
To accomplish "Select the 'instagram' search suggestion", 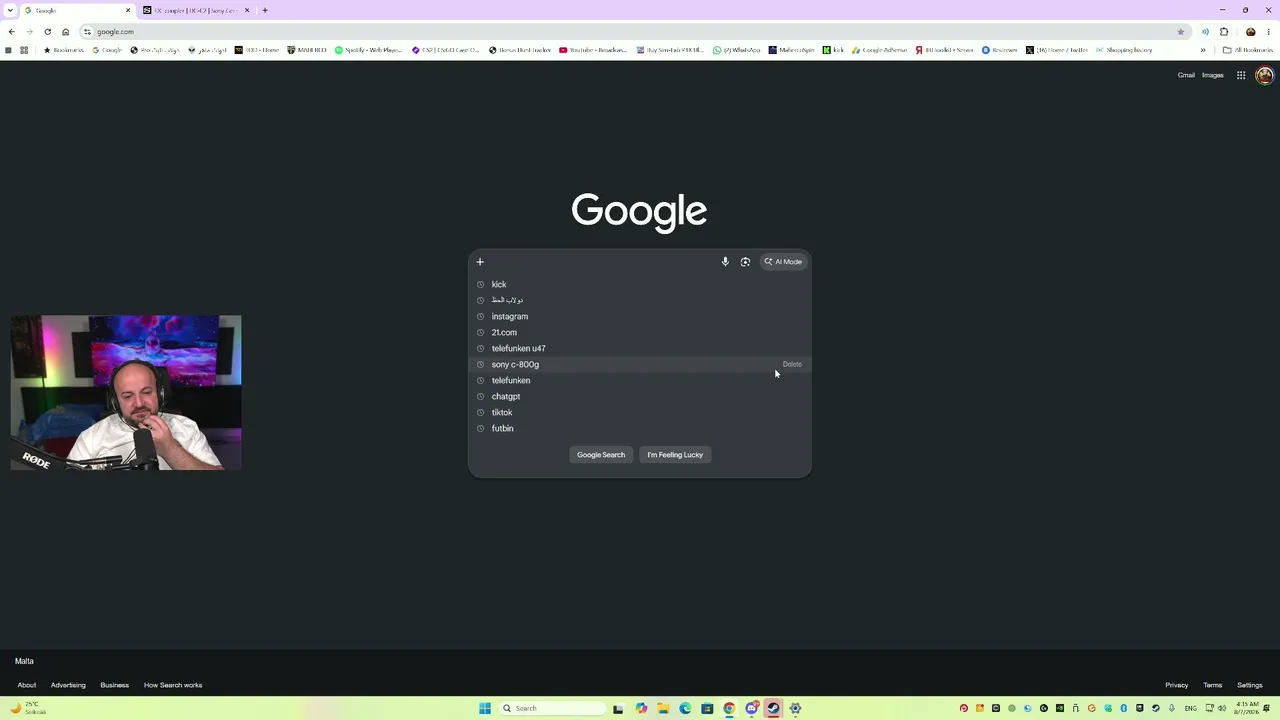I will pyautogui.click(x=640, y=316).
